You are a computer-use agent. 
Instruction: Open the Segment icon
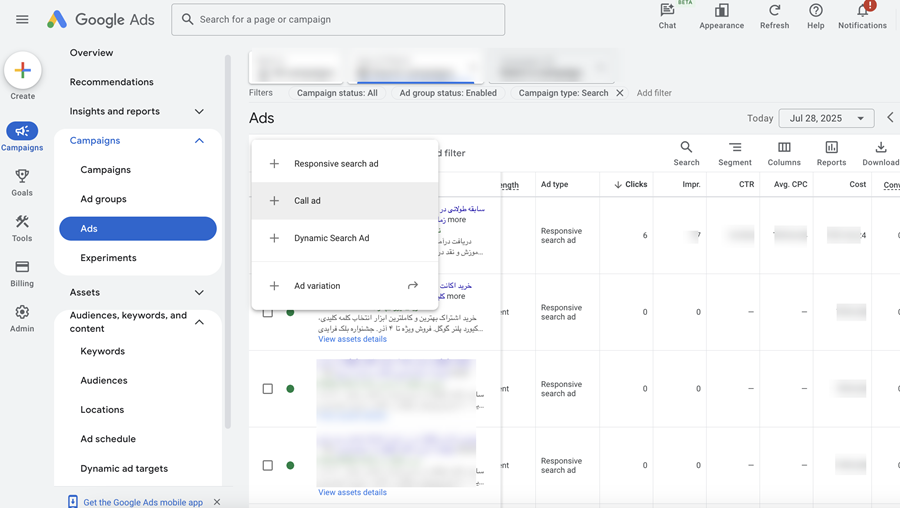735,147
